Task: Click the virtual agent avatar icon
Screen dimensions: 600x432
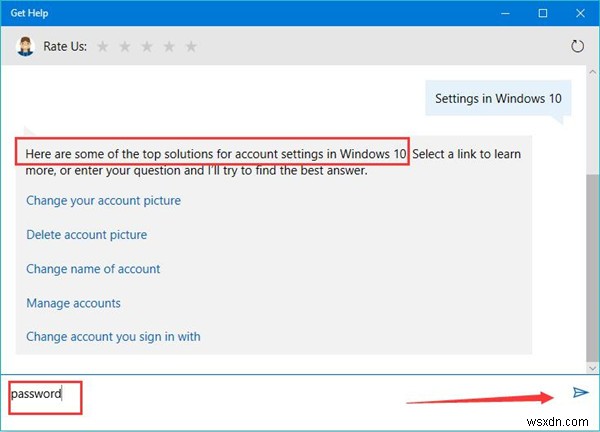Action: 26,46
